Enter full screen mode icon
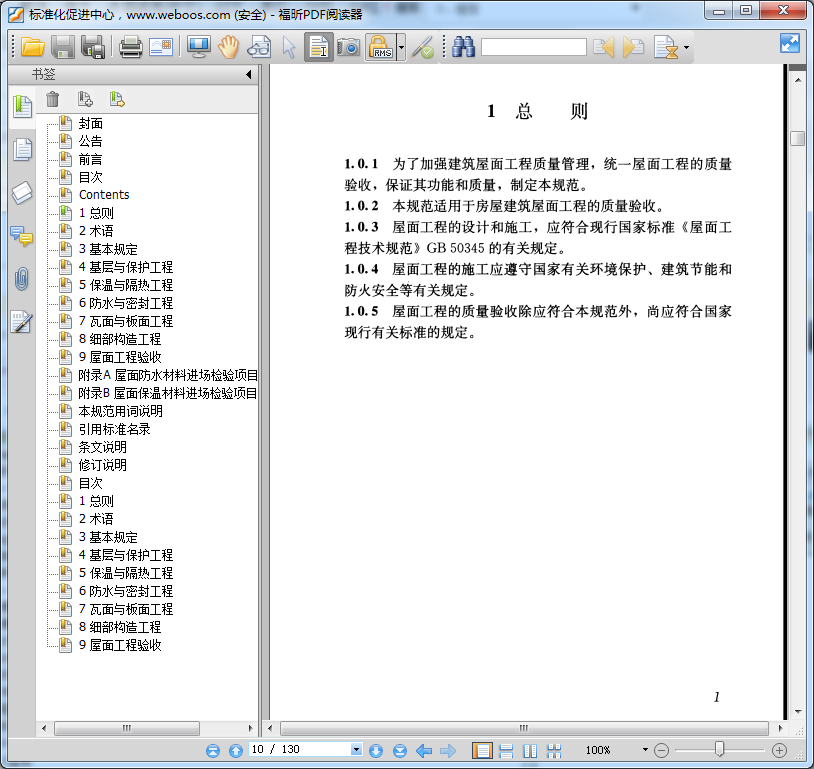 [x=790, y=43]
